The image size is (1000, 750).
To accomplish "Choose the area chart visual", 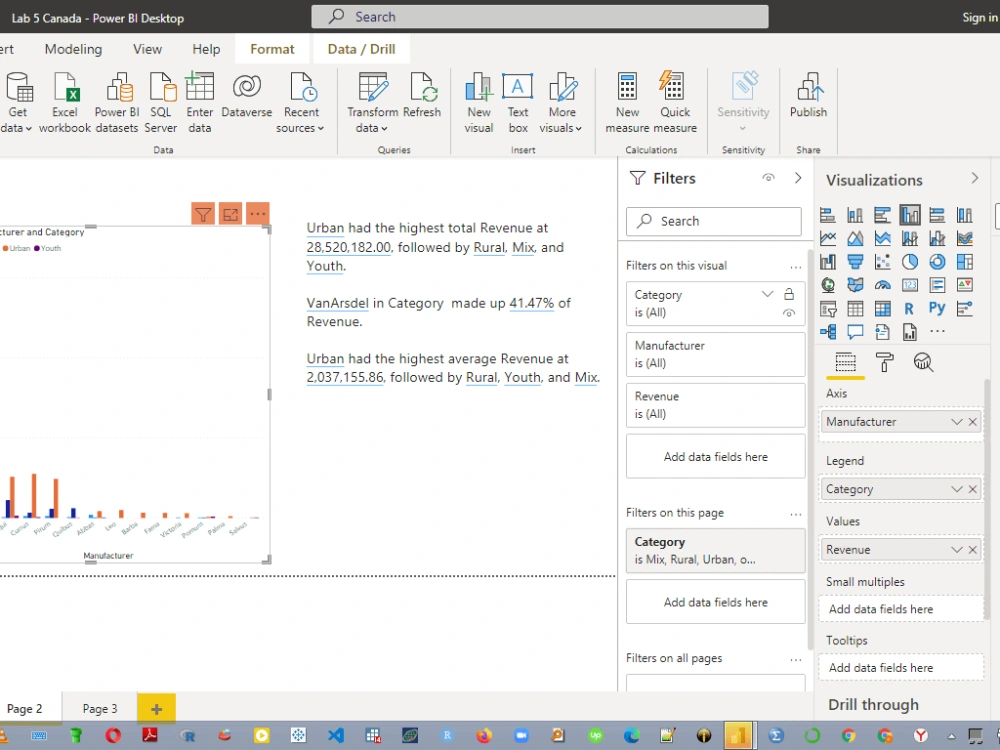I will point(855,239).
